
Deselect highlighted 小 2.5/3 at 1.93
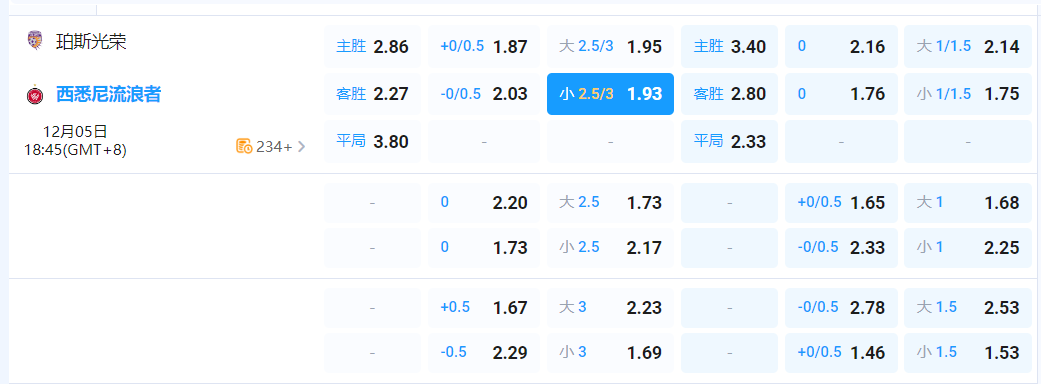tap(610, 94)
